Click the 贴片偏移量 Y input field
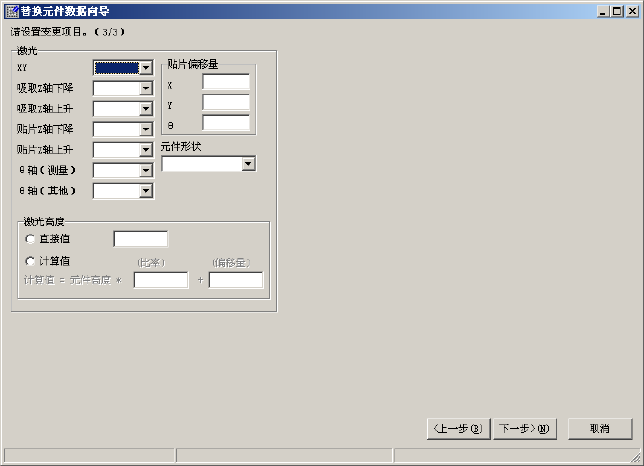This screenshot has width=644, height=466. (226, 102)
